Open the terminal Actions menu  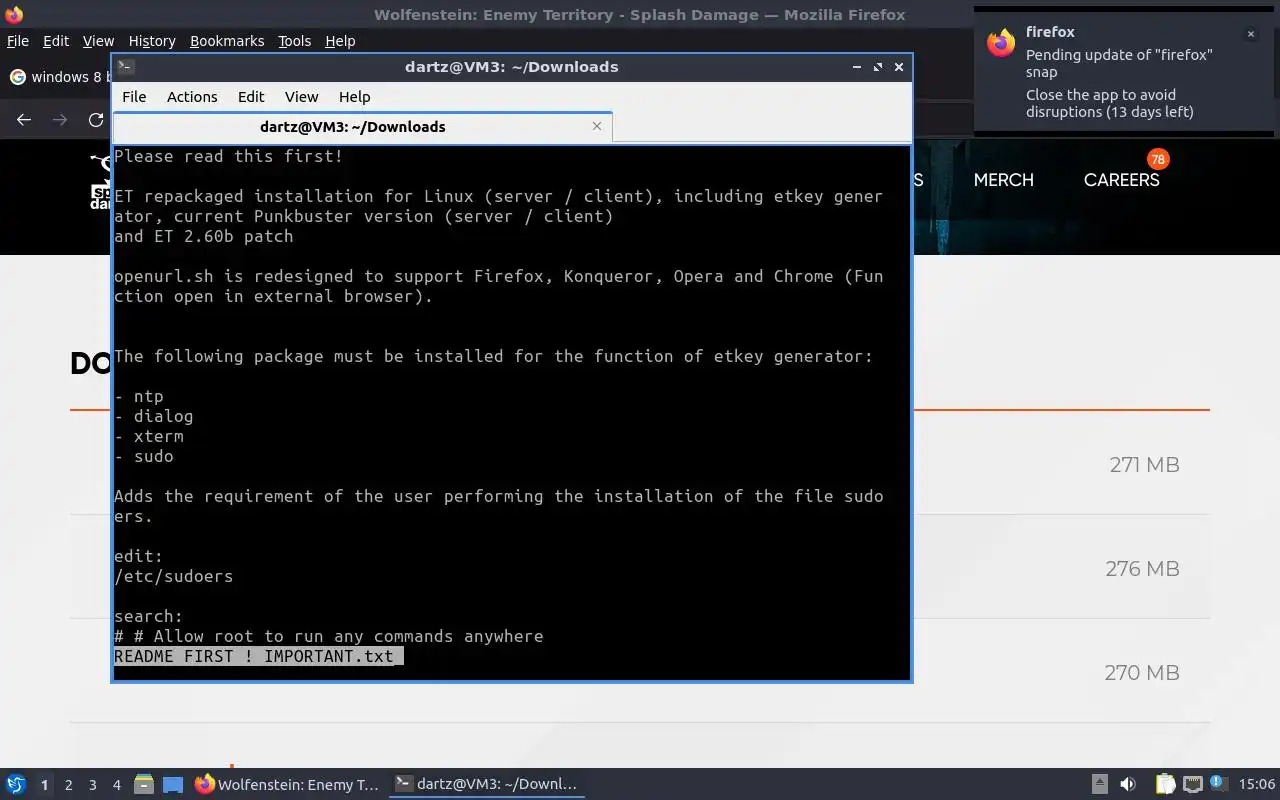pyautogui.click(x=192, y=97)
